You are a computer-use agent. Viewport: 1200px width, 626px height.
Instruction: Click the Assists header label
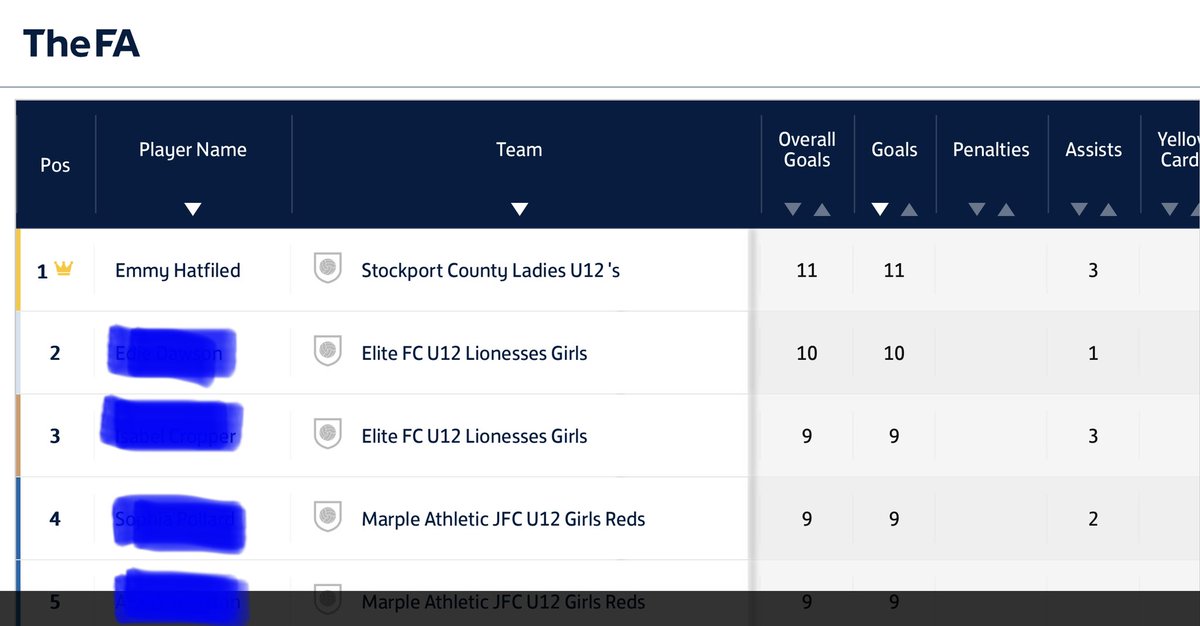[x=1093, y=150]
